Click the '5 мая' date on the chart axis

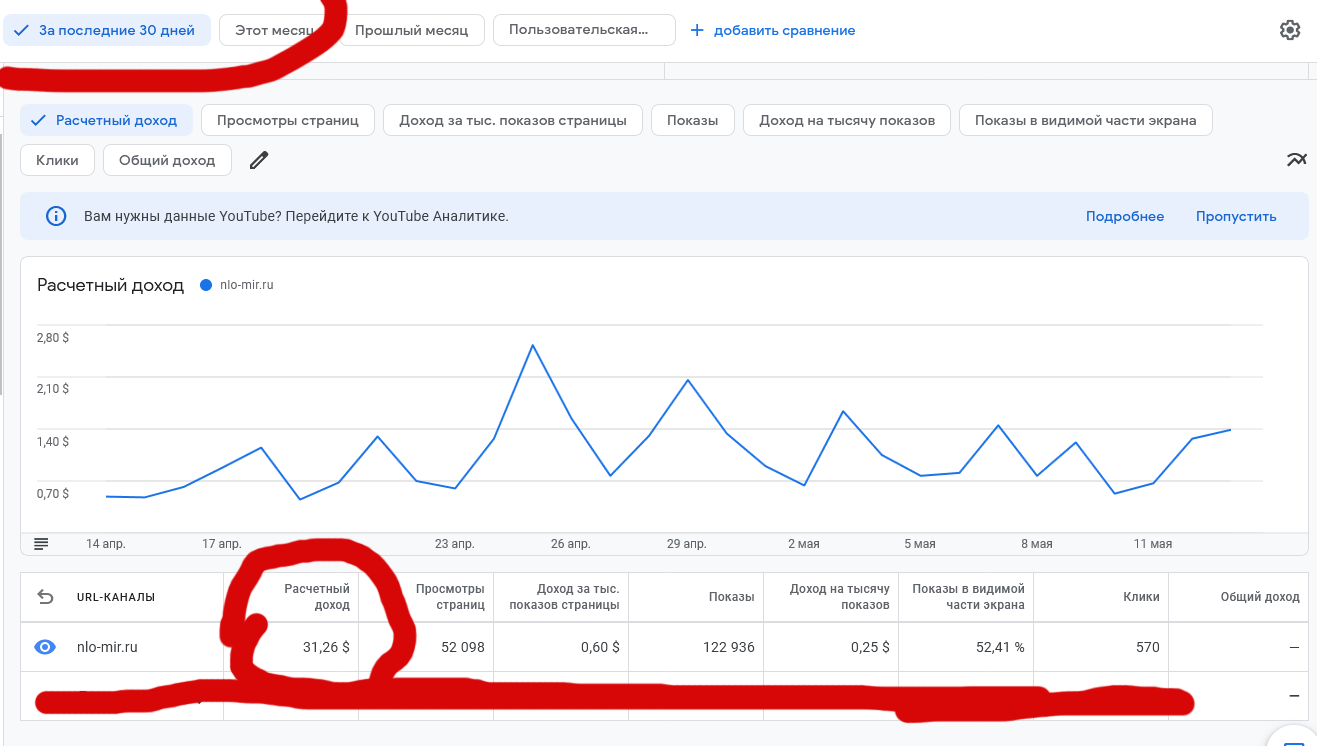[x=920, y=544]
